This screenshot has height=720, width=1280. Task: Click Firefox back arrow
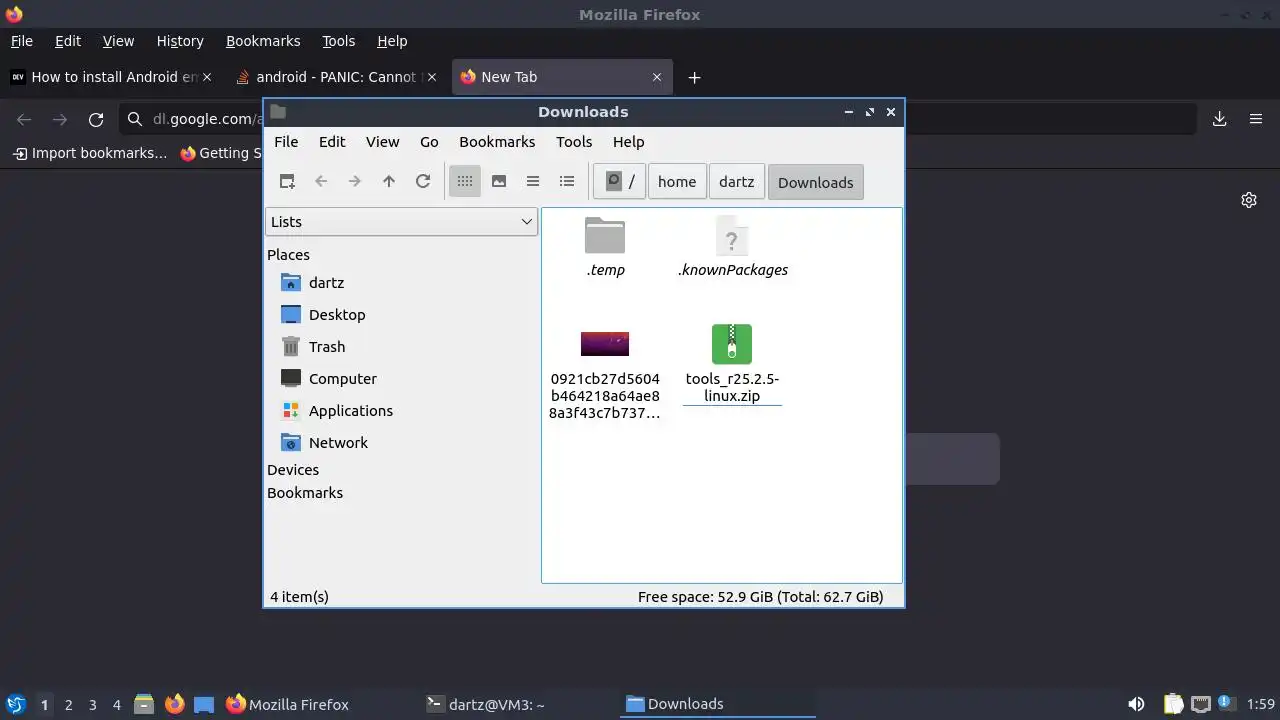(x=24, y=119)
